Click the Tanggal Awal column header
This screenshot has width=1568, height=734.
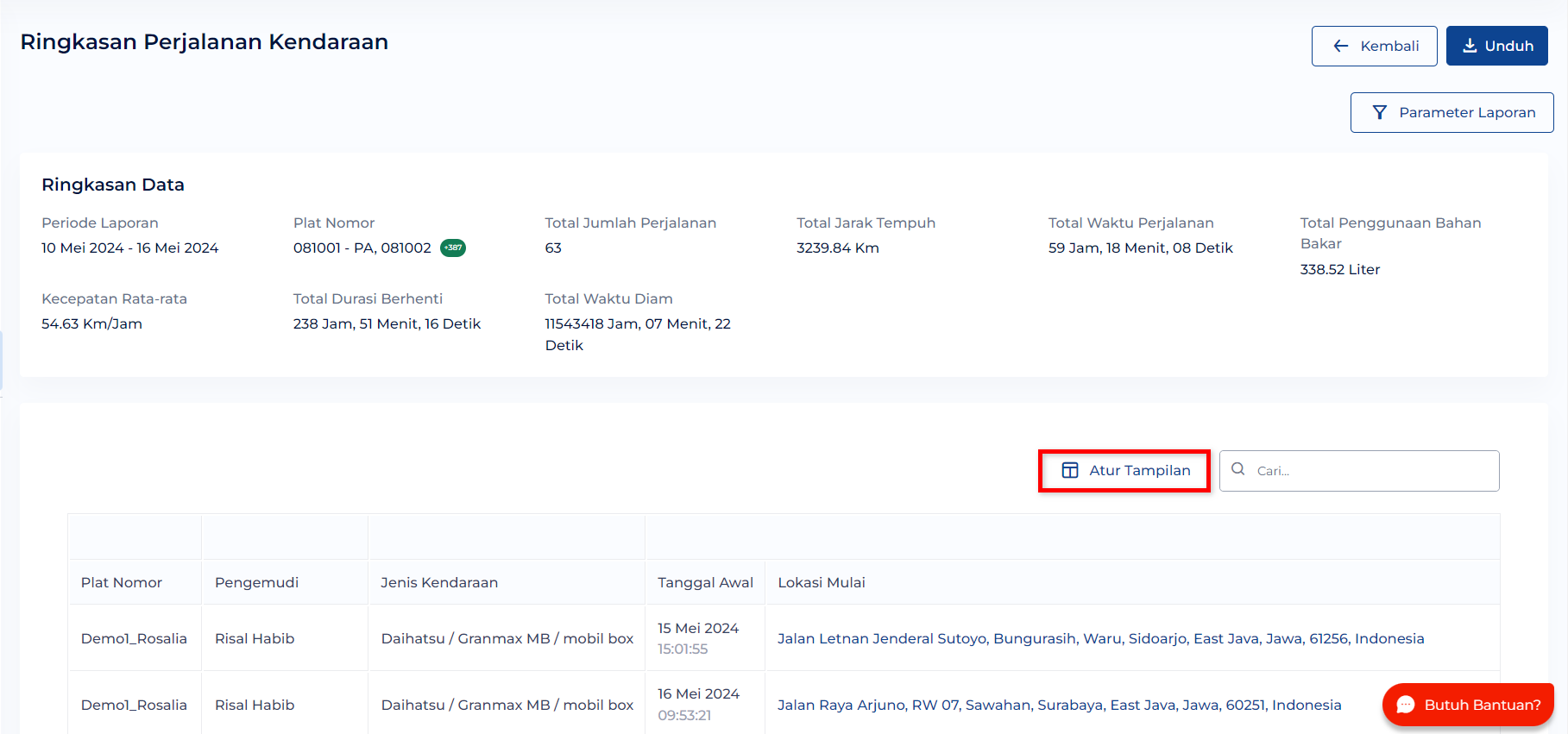pyautogui.click(x=705, y=582)
